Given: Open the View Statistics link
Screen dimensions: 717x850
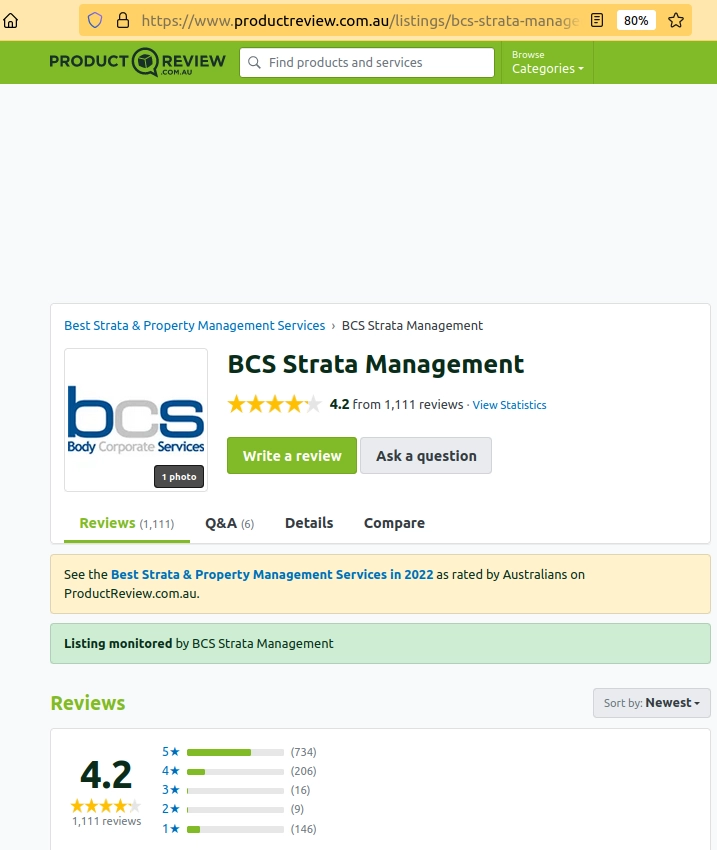Looking at the screenshot, I should tap(509, 405).
